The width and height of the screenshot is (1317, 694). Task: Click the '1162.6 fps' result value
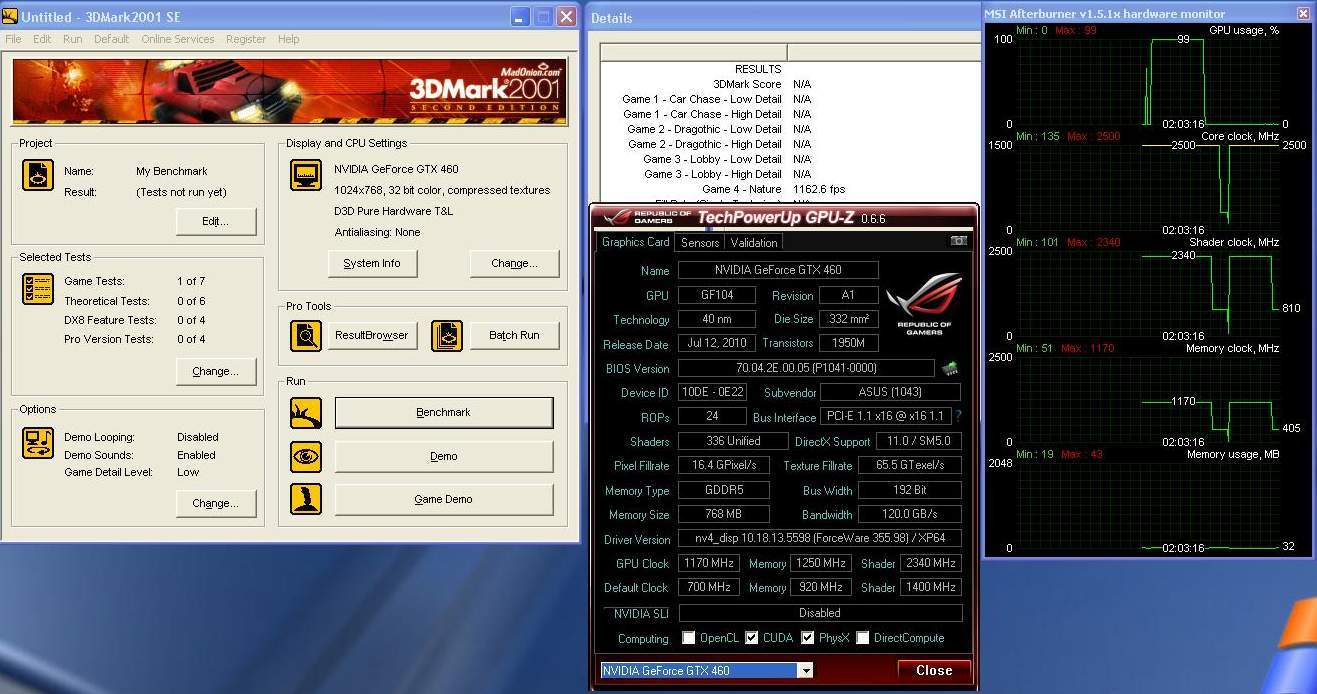click(820, 189)
